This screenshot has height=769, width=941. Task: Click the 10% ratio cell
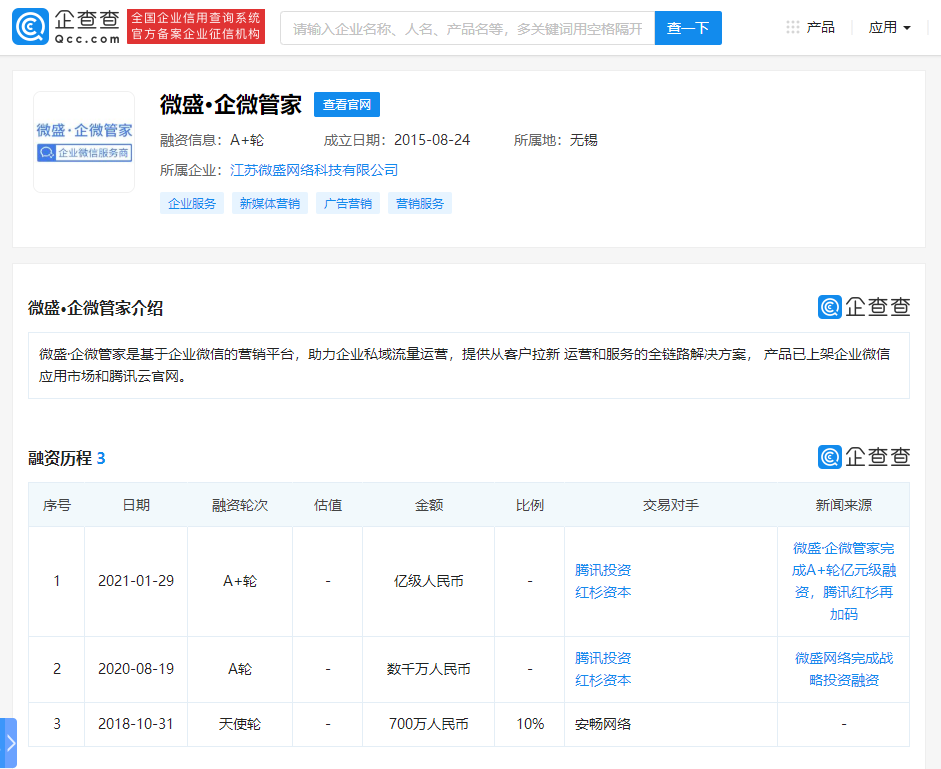pyautogui.click(x=530, y=725)
